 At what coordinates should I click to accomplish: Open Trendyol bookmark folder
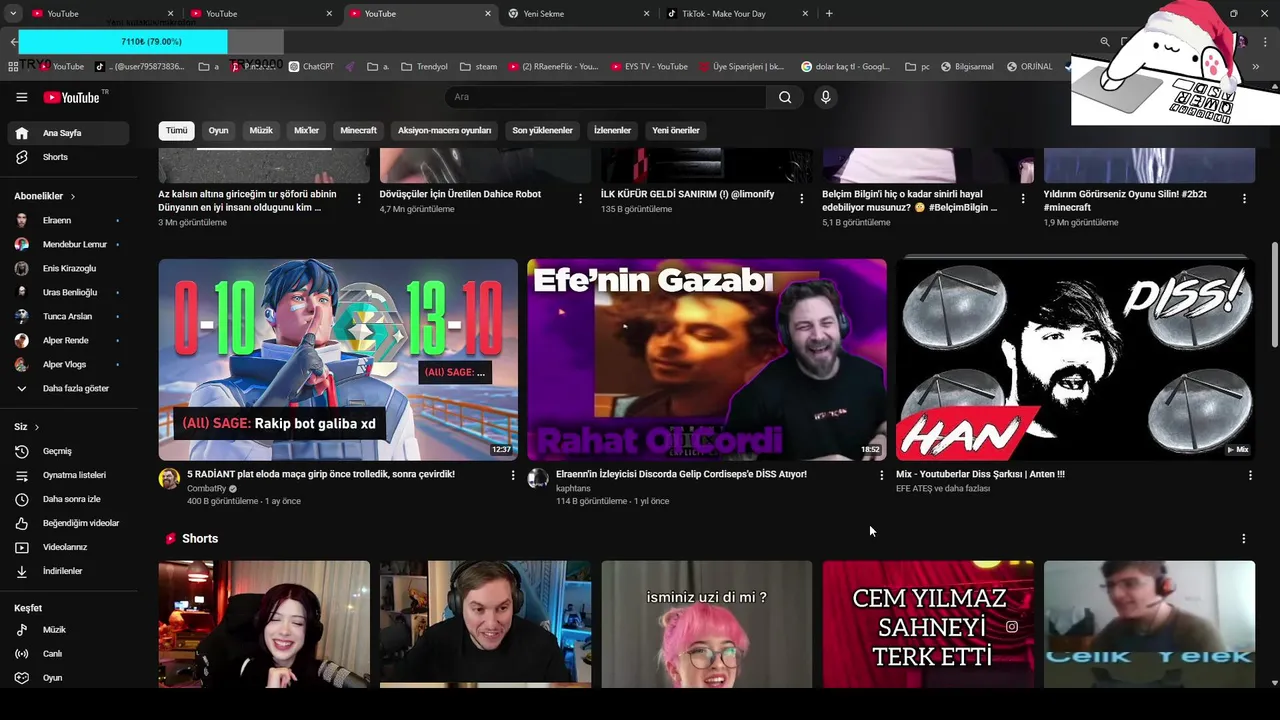coord(424,67)
